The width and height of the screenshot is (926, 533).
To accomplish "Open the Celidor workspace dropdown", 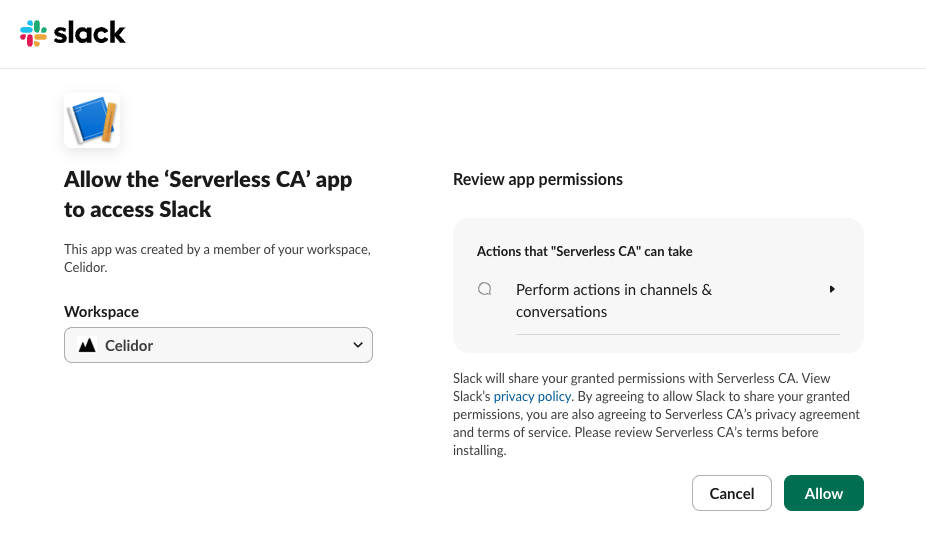I will pos(219,345).
